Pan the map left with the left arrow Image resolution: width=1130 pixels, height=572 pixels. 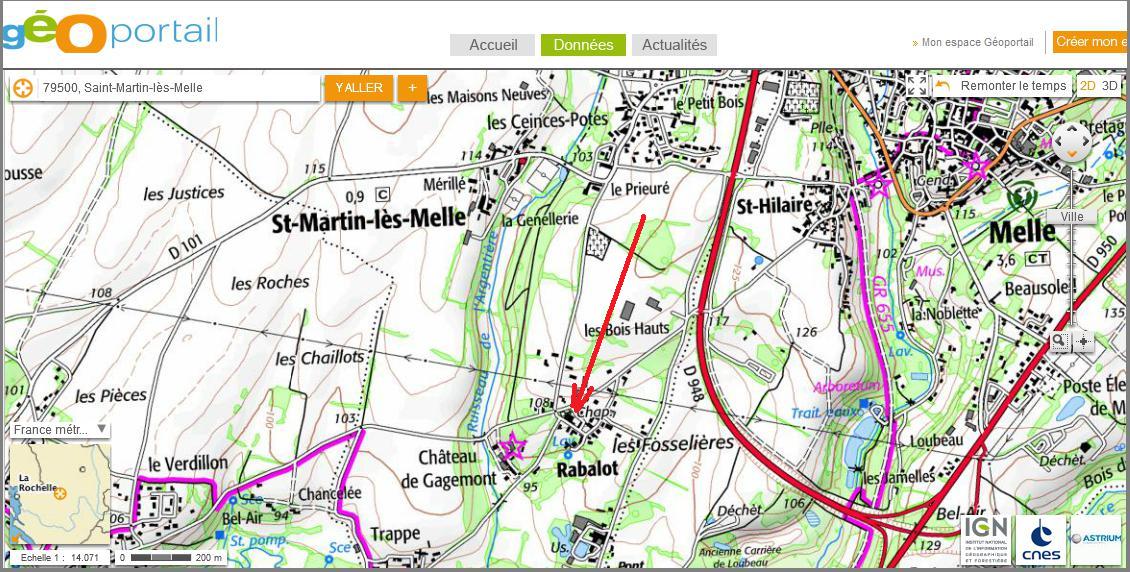1059,142
